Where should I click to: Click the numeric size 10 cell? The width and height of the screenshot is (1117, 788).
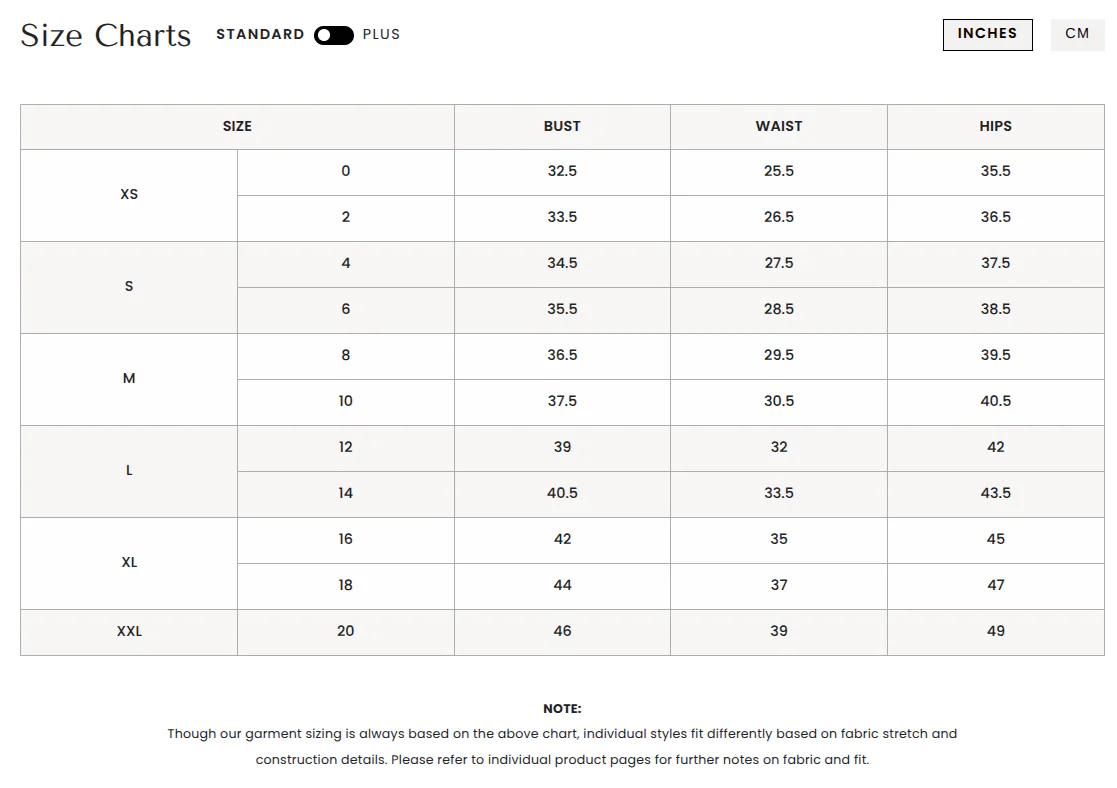pyautogui.click(x=346, y=401)
